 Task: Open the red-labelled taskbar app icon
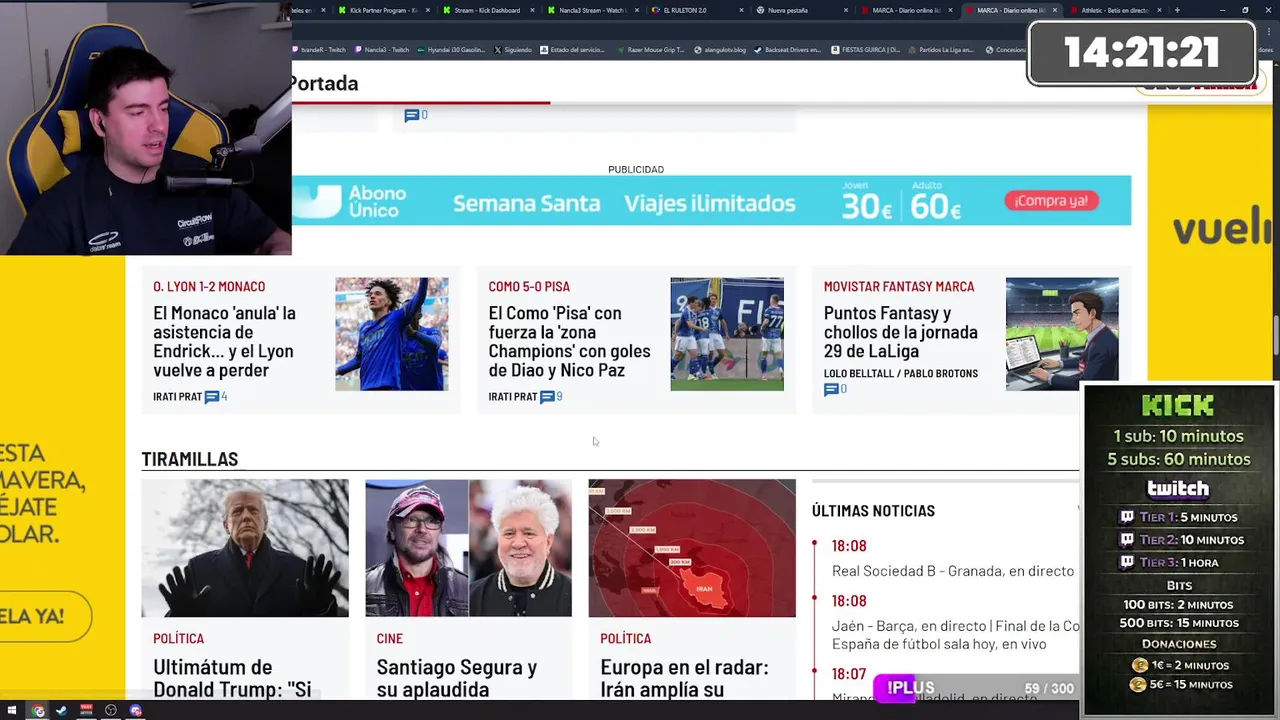click(86, 711)
